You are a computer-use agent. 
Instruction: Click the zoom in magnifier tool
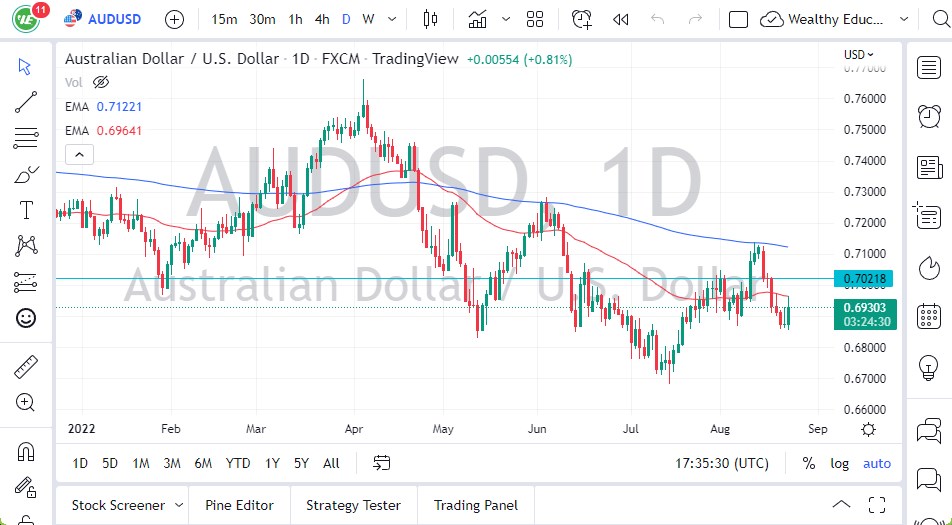coord(26,402)
